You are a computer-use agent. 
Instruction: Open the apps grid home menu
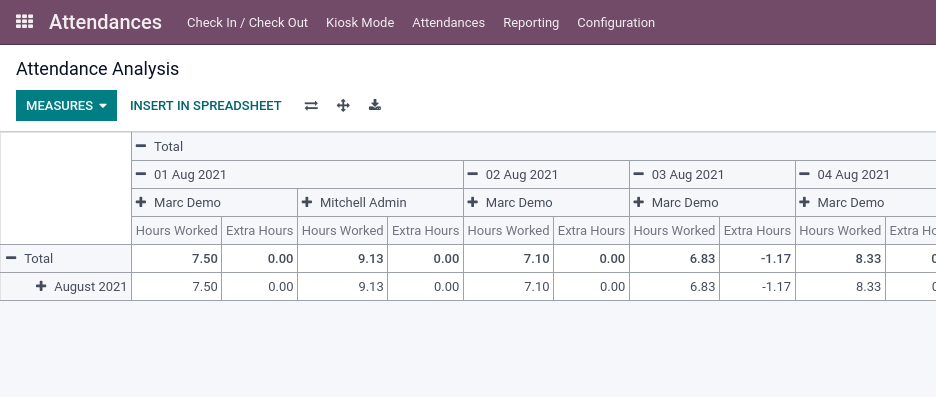click(x=24, y=22)
